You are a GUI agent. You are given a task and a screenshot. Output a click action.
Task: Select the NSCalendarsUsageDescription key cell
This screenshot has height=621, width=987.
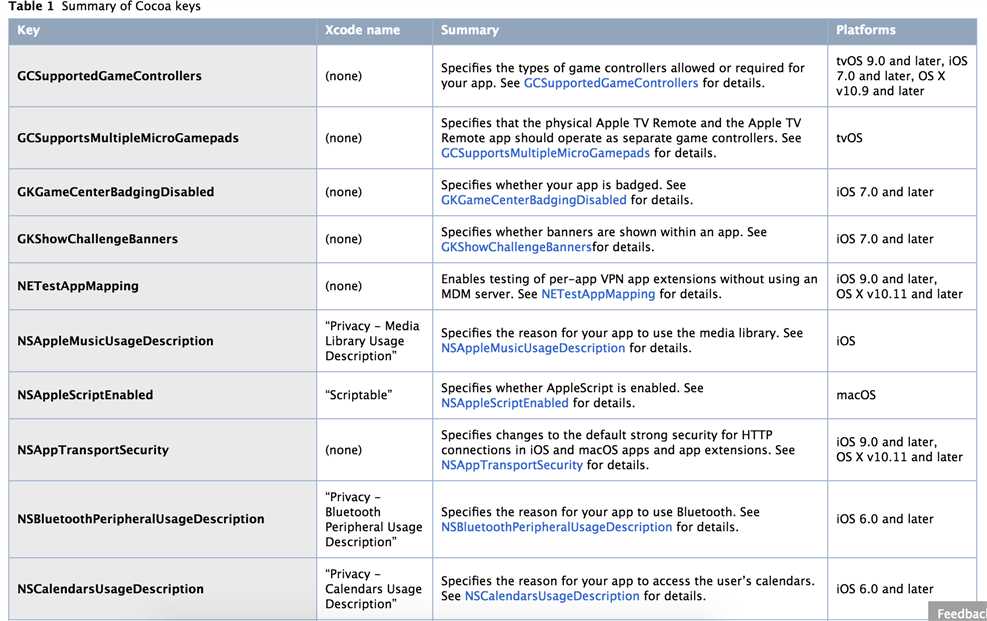click(162, 589)
